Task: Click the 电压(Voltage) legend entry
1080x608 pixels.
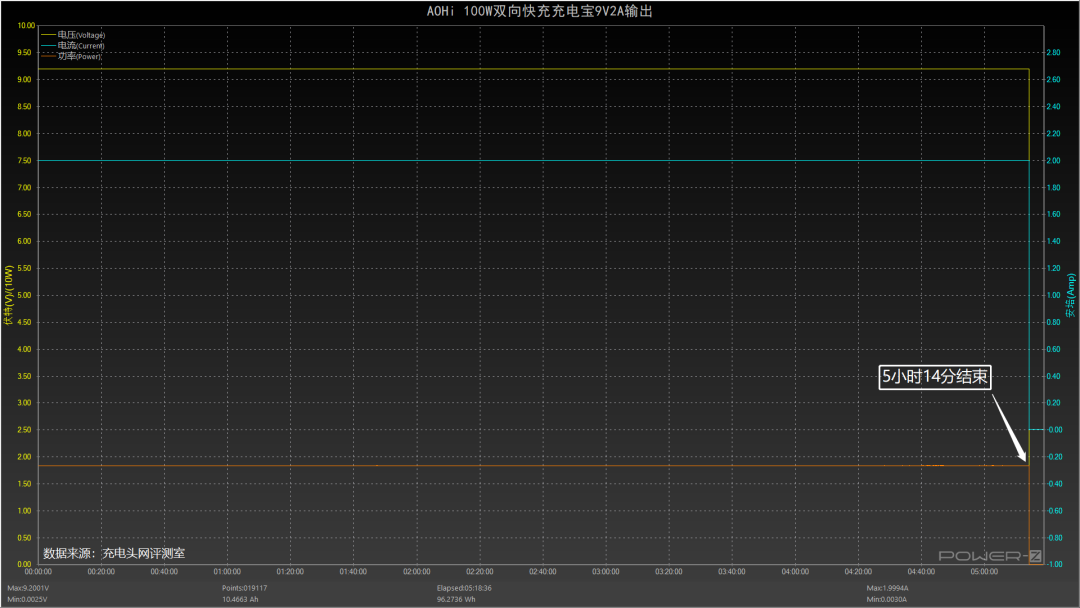Action: tap(73, 34)
